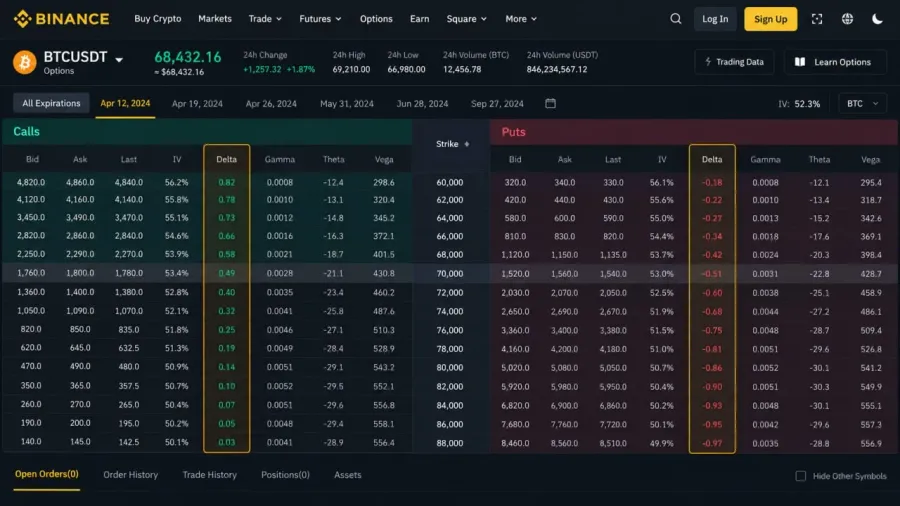Image resolution: width=900 pixels, height=506 pixels.
Task: Expand the Futures menu
Action: pyautogui.click(x=320, y=19)
